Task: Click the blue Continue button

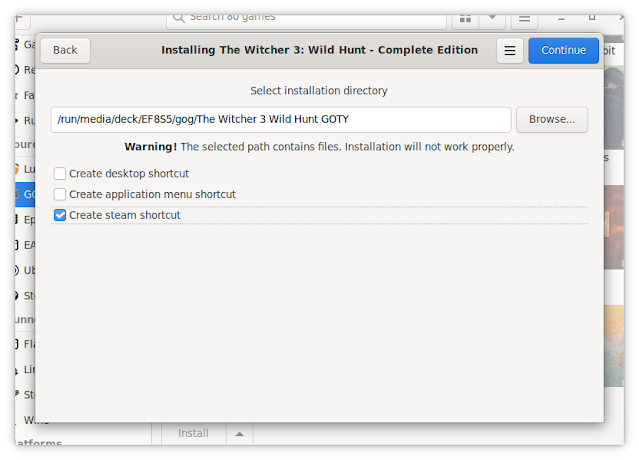Action: (563, 50)
